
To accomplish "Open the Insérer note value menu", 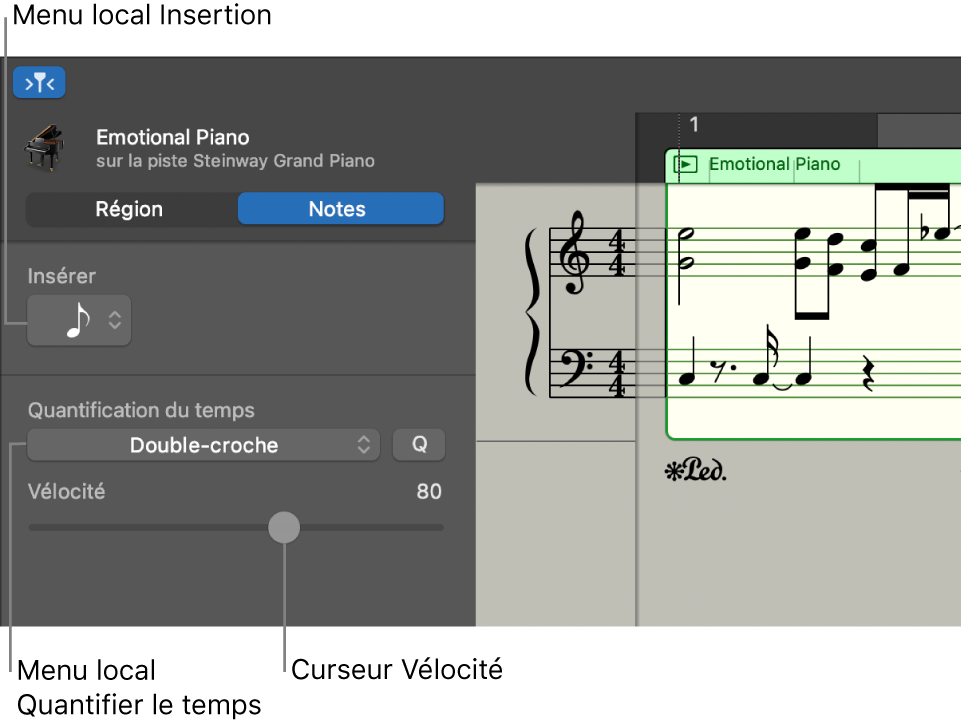I will [79, 320].
